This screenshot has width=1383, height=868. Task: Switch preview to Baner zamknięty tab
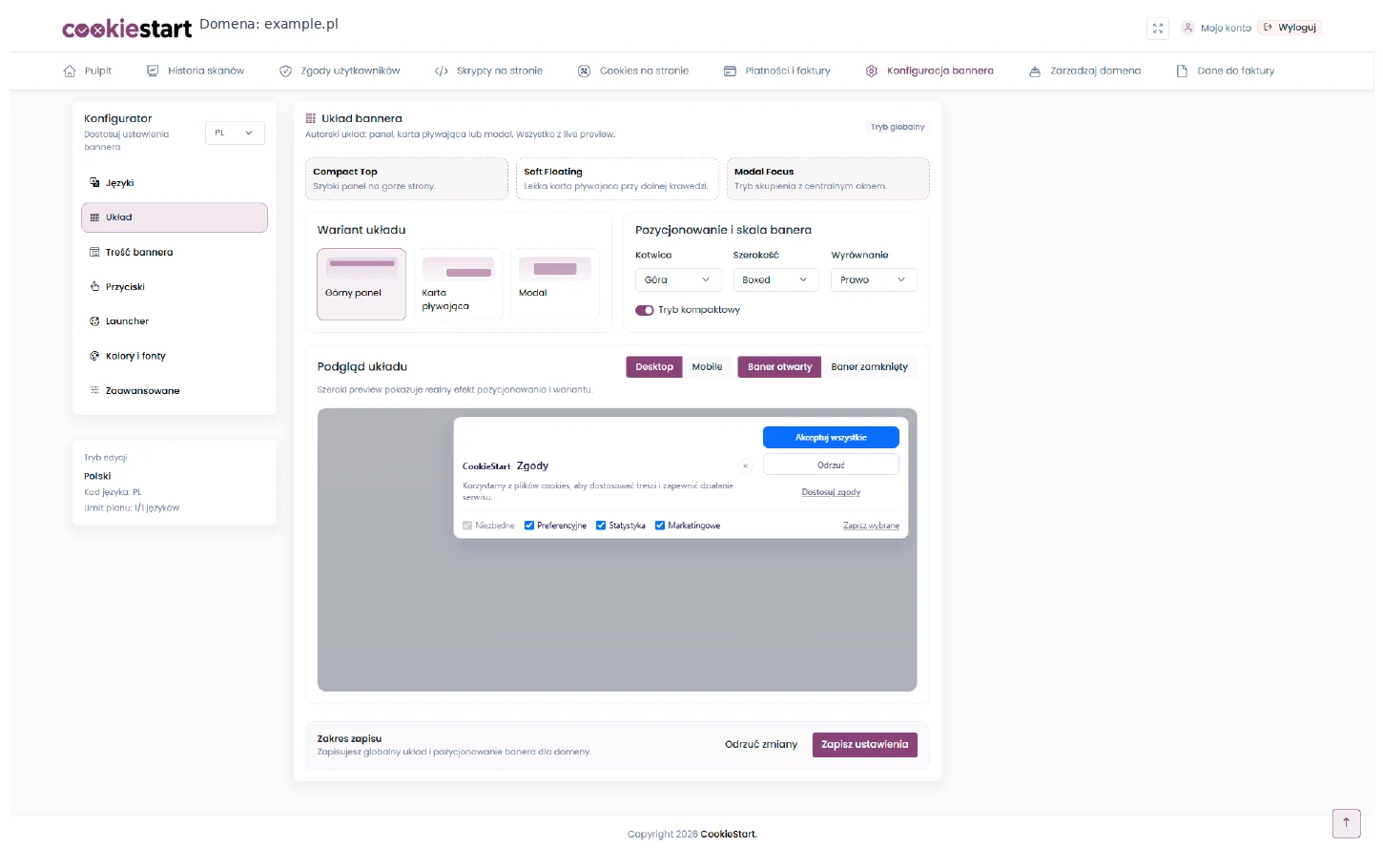[869, 366]
